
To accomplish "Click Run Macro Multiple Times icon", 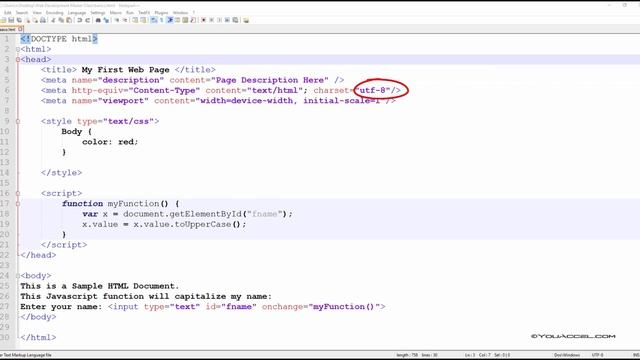I will point(227,20).
